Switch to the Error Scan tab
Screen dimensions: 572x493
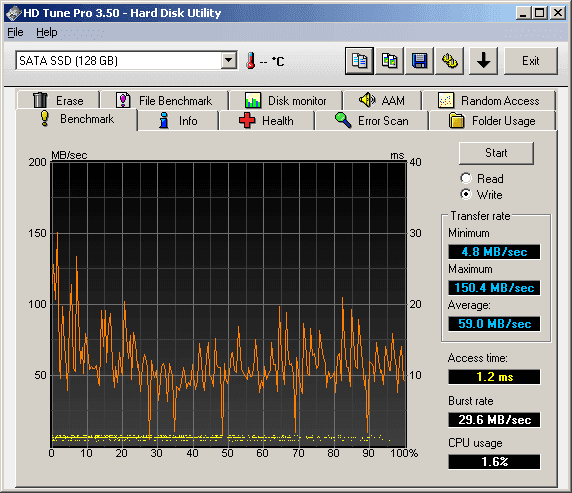click(372, 121)
